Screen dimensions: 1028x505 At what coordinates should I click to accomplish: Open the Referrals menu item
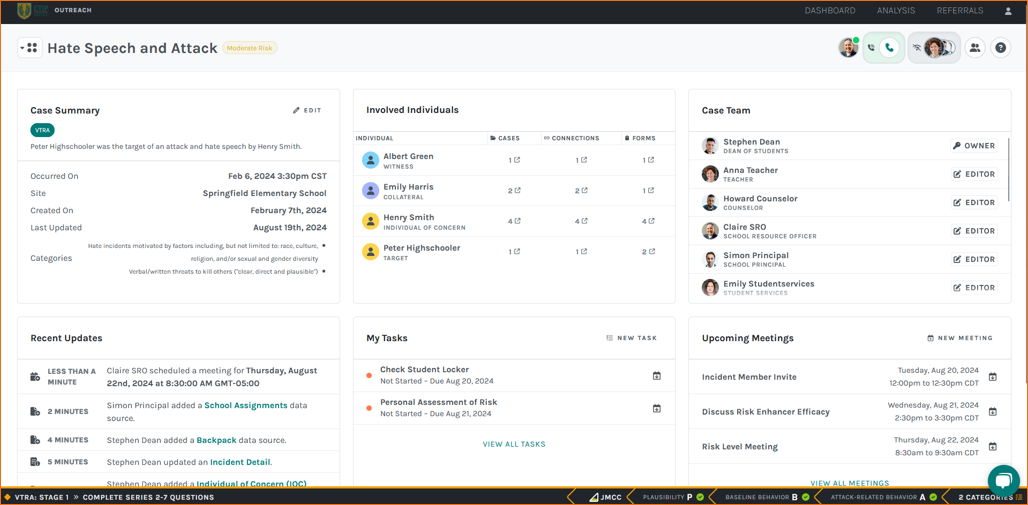959,11
